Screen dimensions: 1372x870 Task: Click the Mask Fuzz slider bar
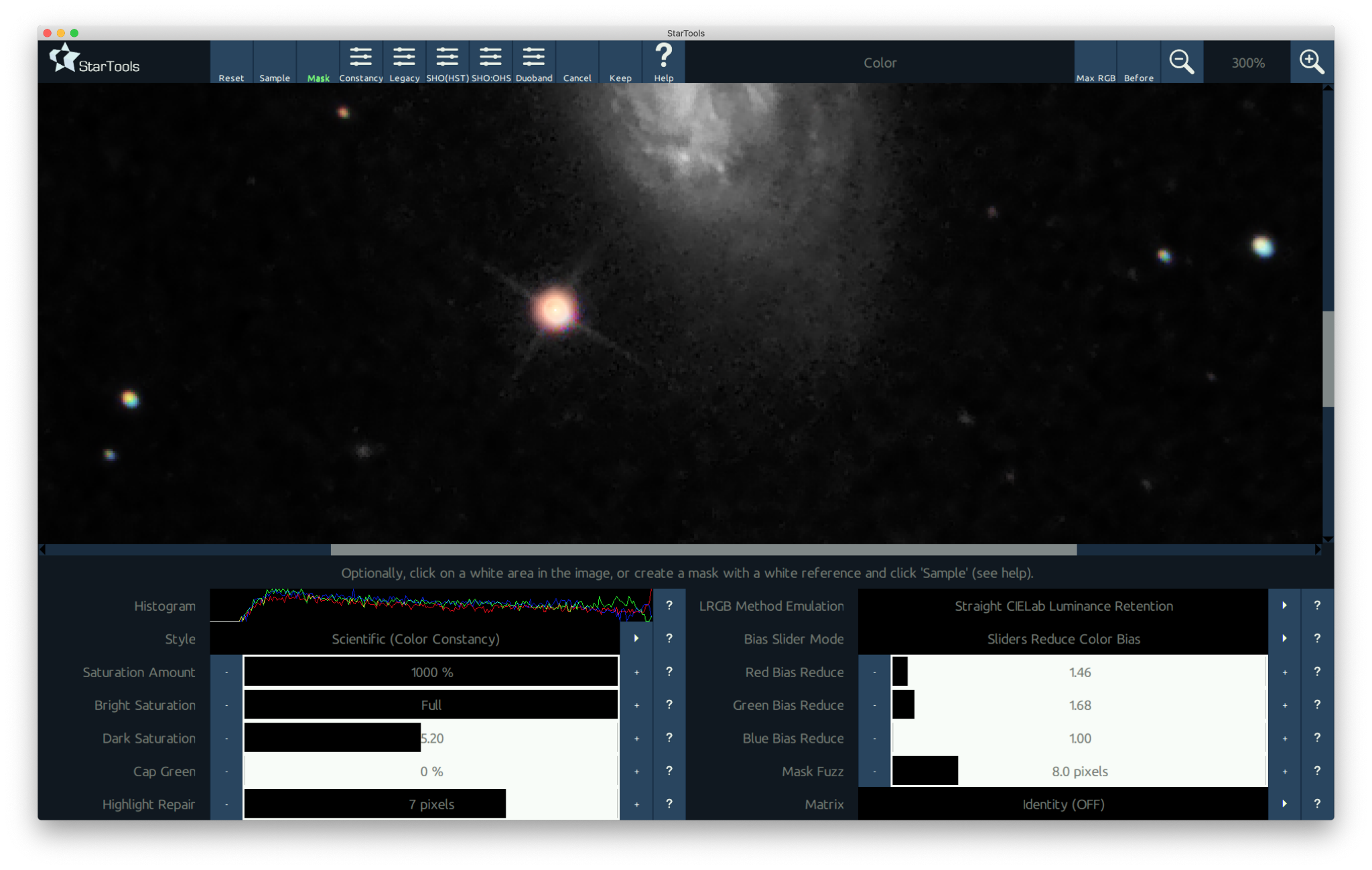pyautogui.click(x=1079, y=771)
